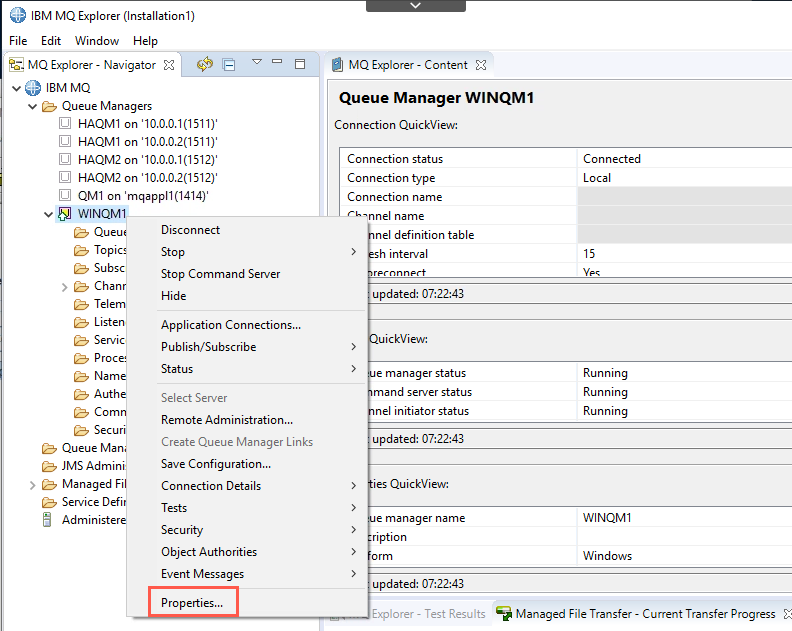The image size is (792, 631).
Task: Close the MQ Explorer - Navigator tab
Action: (x=169, y=65)
